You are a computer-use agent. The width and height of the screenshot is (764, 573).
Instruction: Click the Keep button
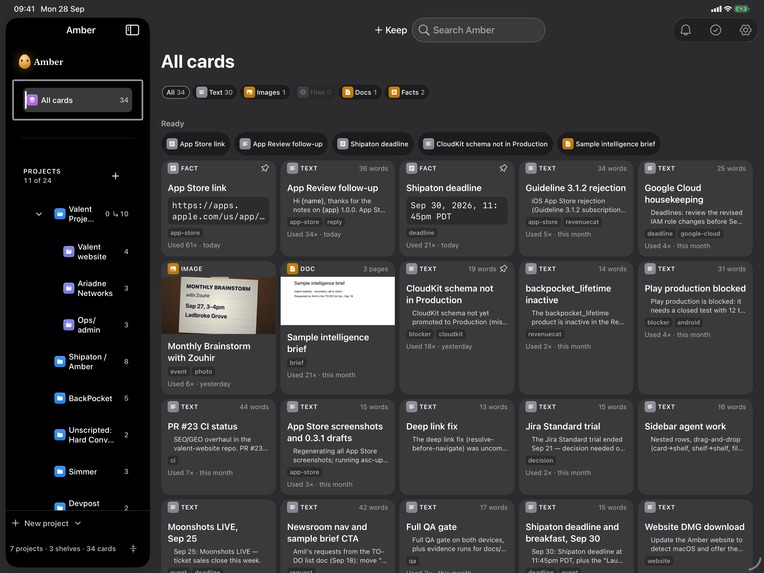click(x=391, y=30)
